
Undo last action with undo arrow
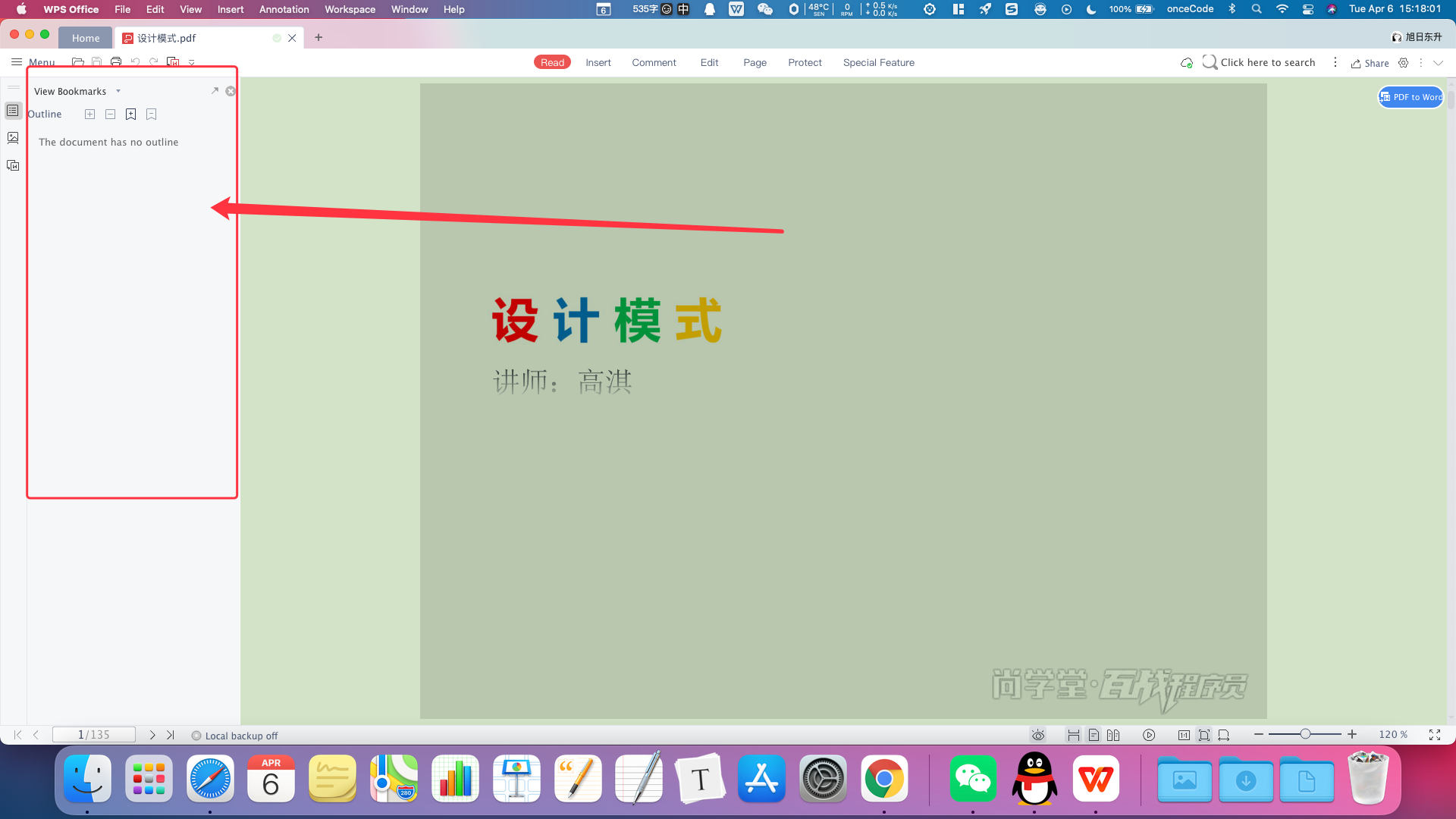135,62
